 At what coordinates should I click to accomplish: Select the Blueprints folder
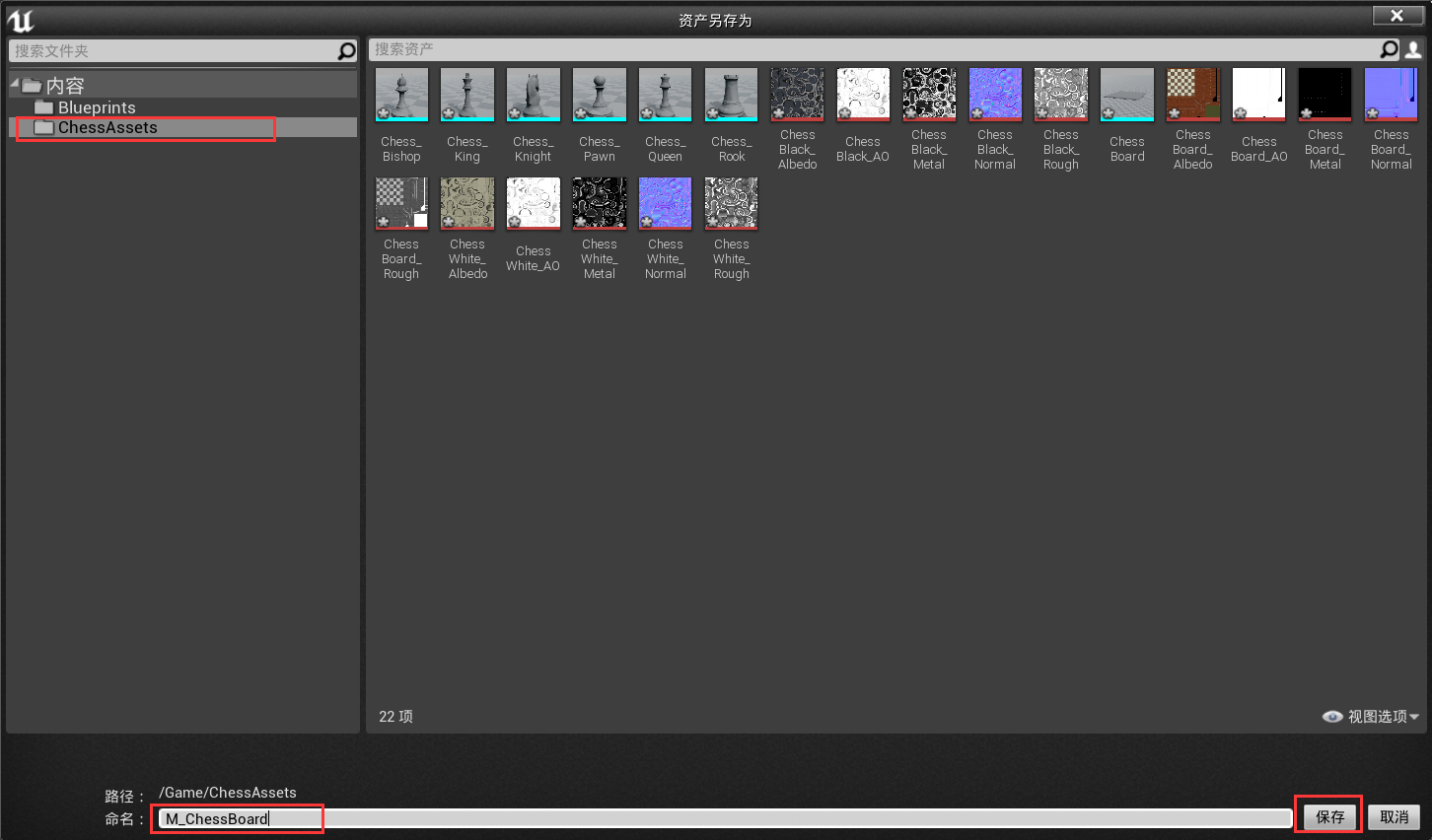click(97, 107)
